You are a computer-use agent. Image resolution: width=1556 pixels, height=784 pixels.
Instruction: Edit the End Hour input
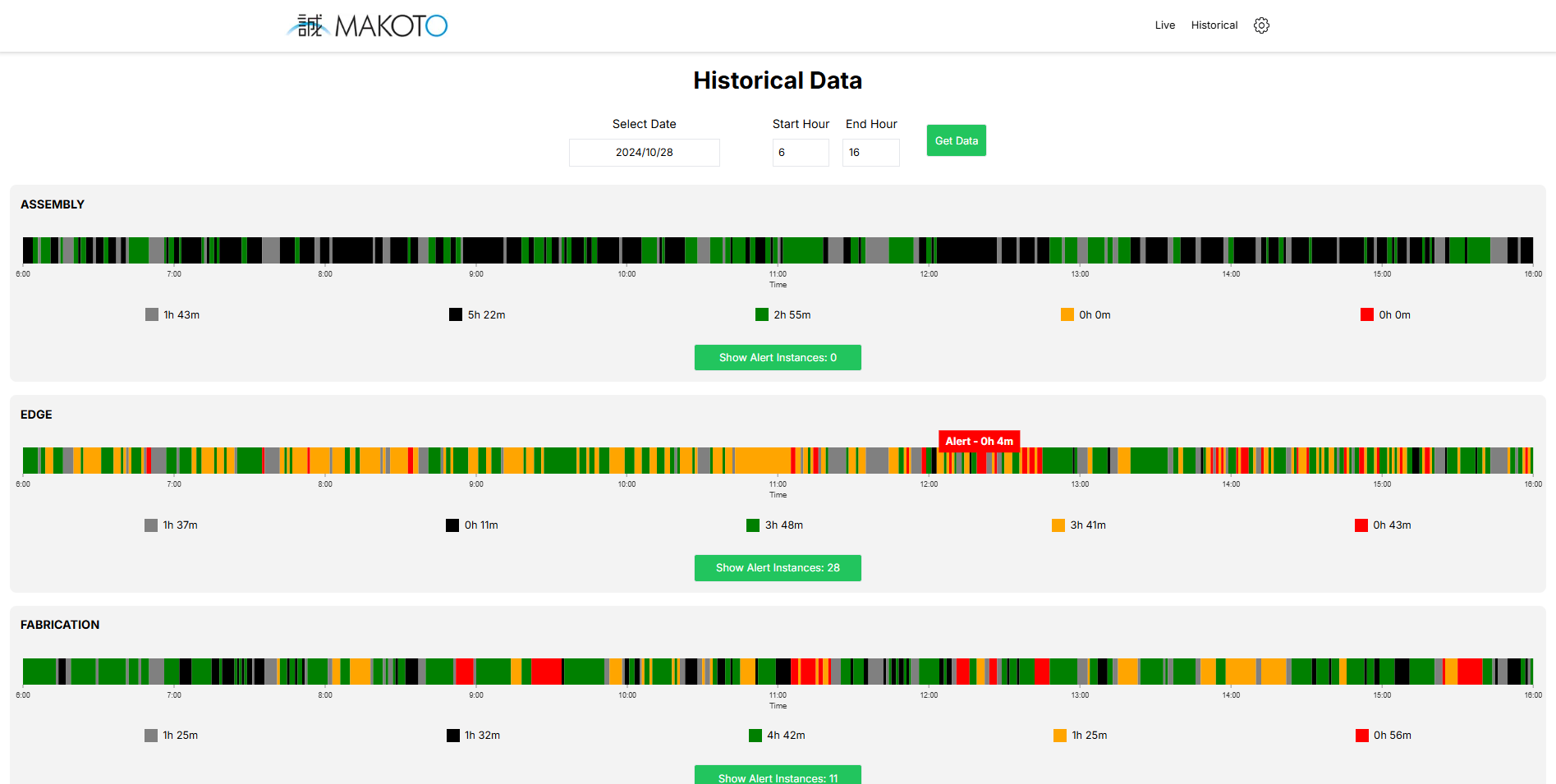pos(870,153)
